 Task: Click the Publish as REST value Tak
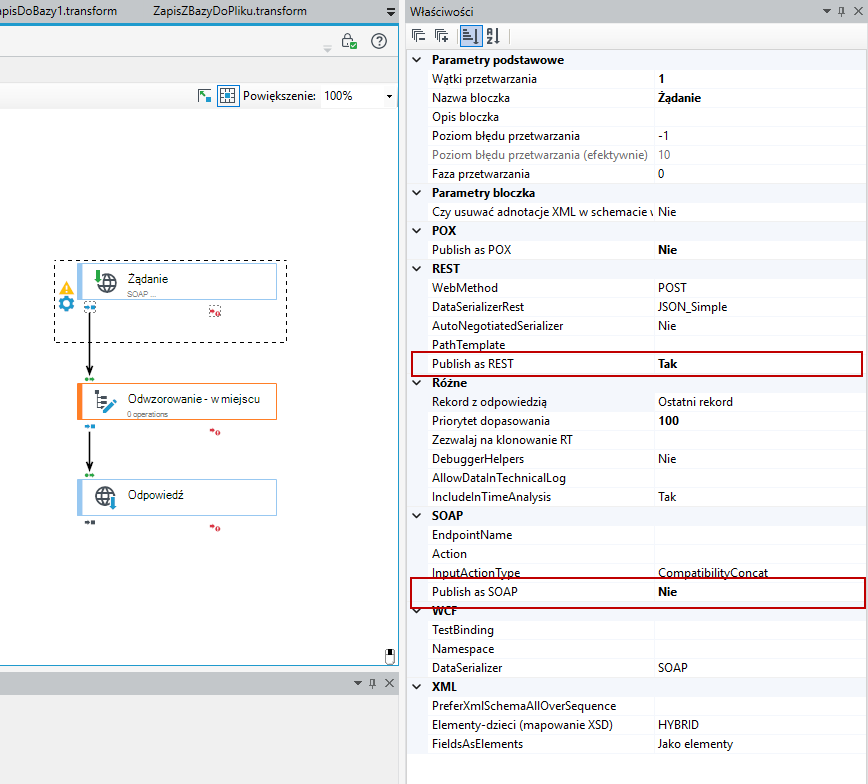tap(667, 364)
